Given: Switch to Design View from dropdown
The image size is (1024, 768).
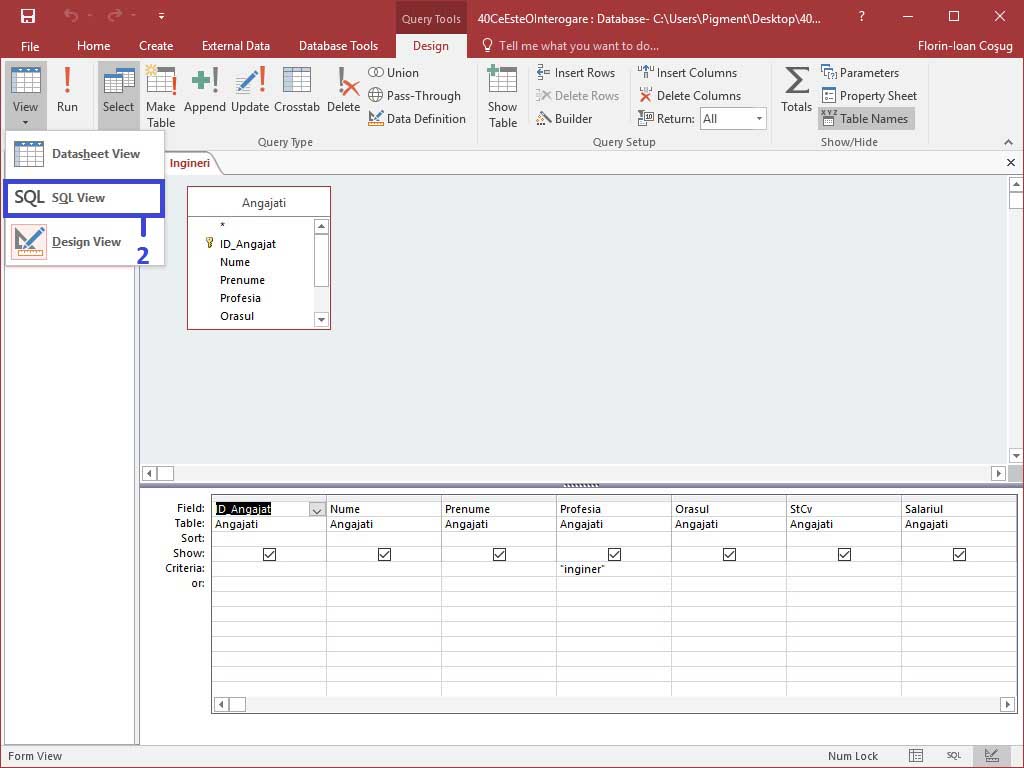Looking at the screenshot, I should coord(84,242).
